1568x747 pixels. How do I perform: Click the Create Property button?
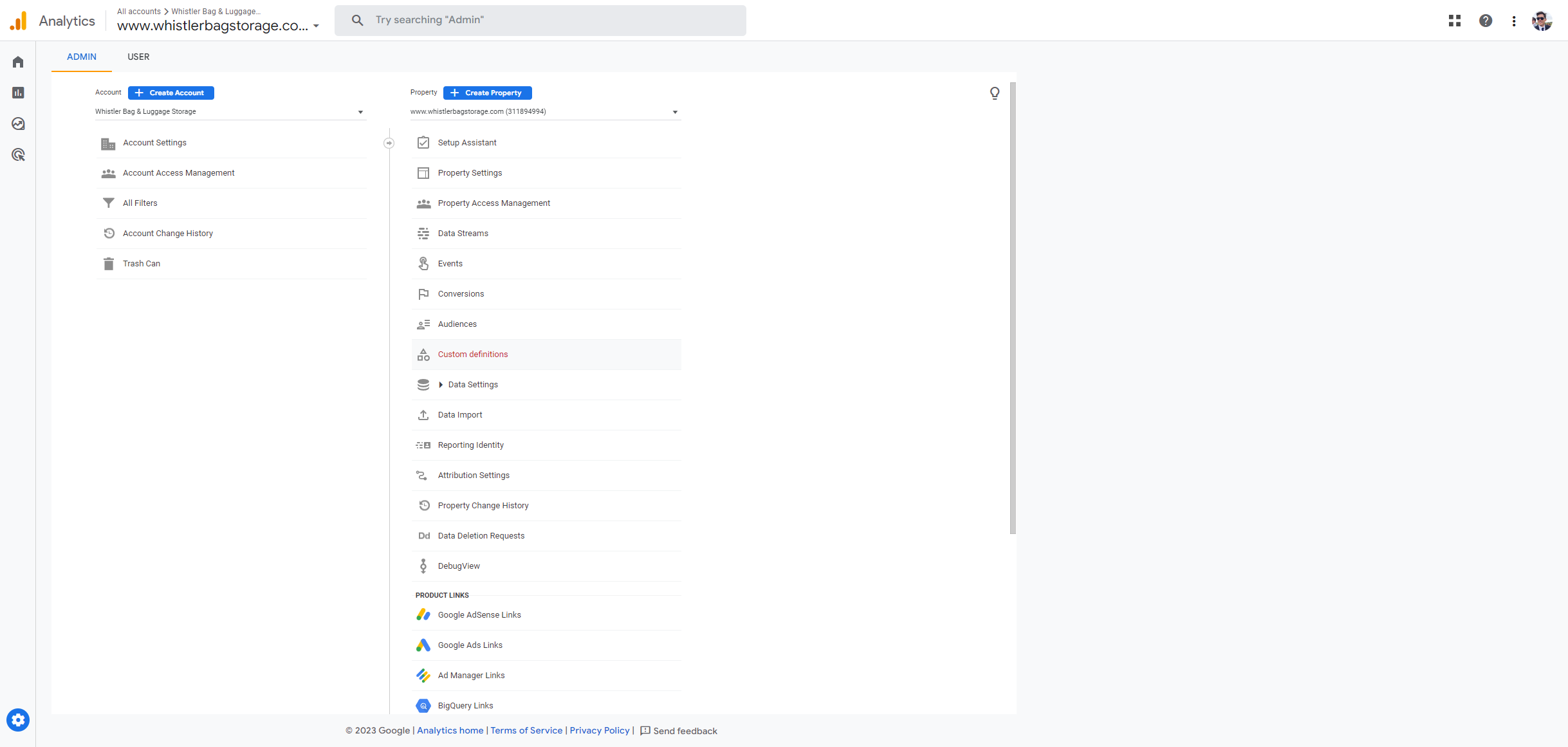click(488, 93)
